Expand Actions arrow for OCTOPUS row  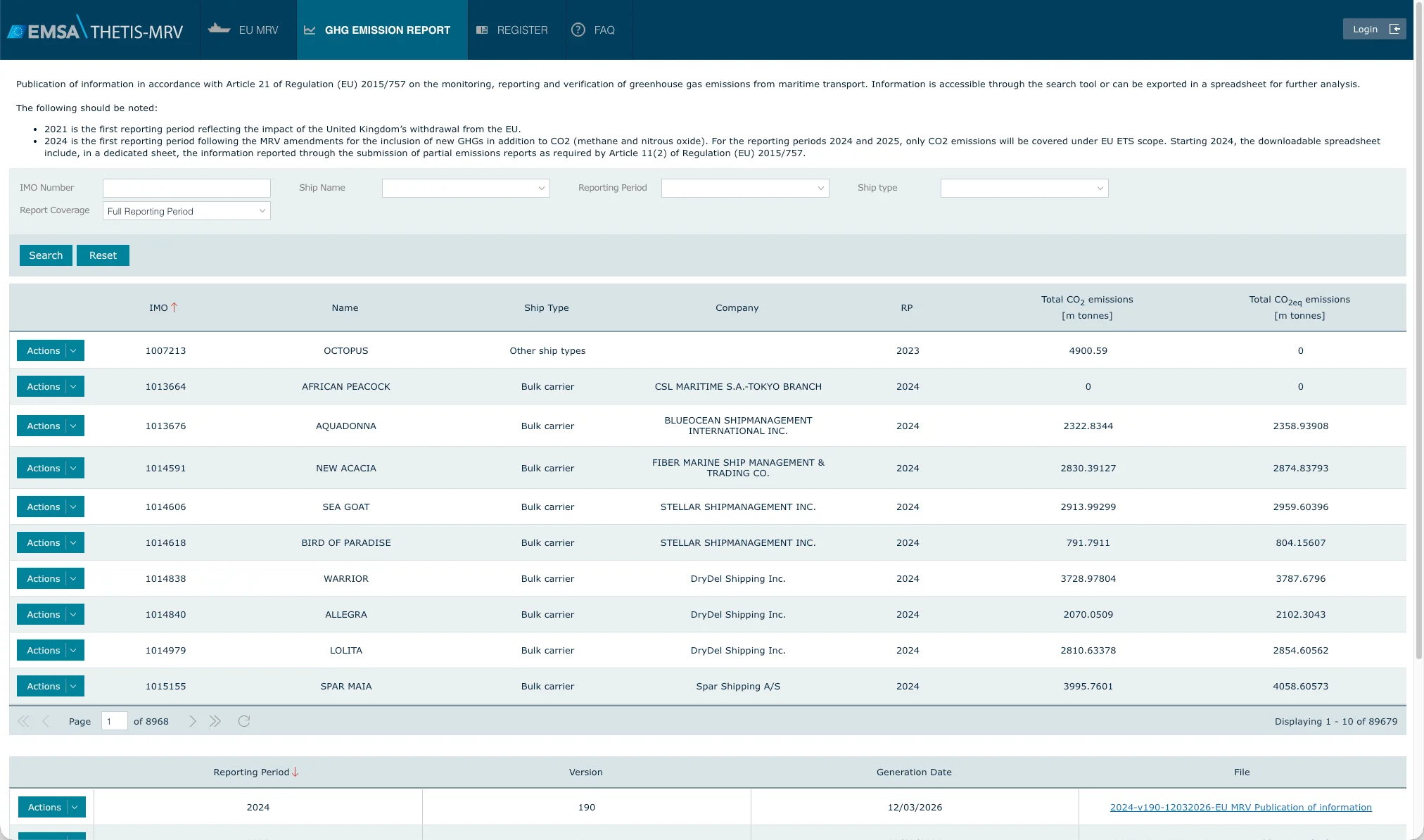[x=73, y=350]
